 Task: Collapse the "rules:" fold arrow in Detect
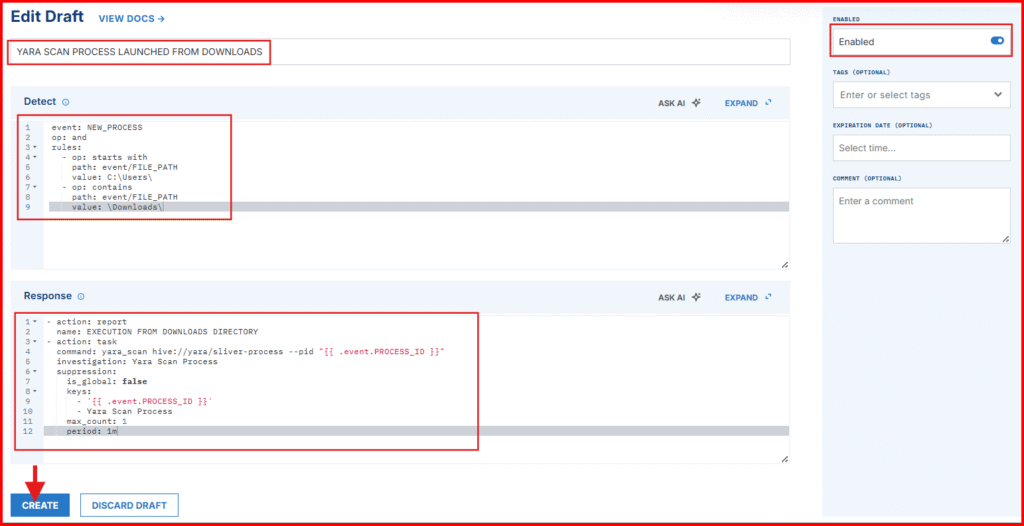tap(35, 147)
